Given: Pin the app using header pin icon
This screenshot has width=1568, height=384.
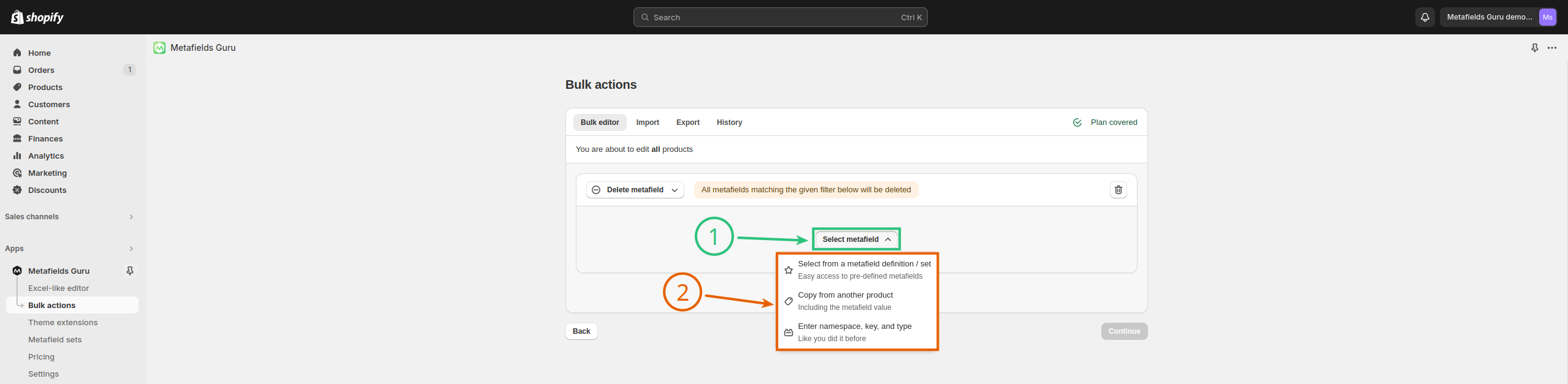Looking at the screenshot, I should [1535, 48].
